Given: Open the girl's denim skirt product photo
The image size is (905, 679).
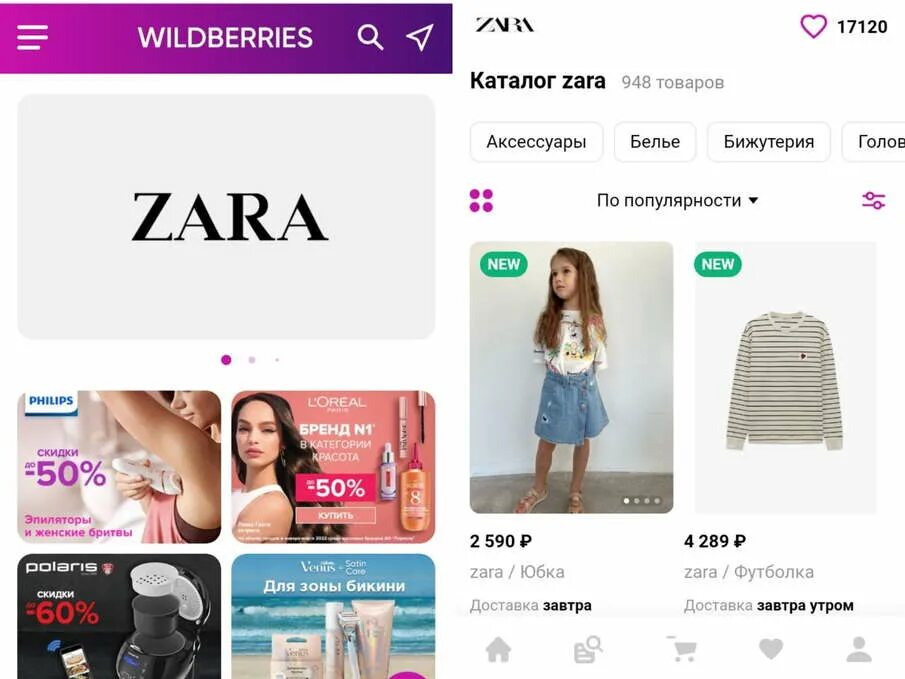Looking at the screenshot, I should (x=571, y=378).
